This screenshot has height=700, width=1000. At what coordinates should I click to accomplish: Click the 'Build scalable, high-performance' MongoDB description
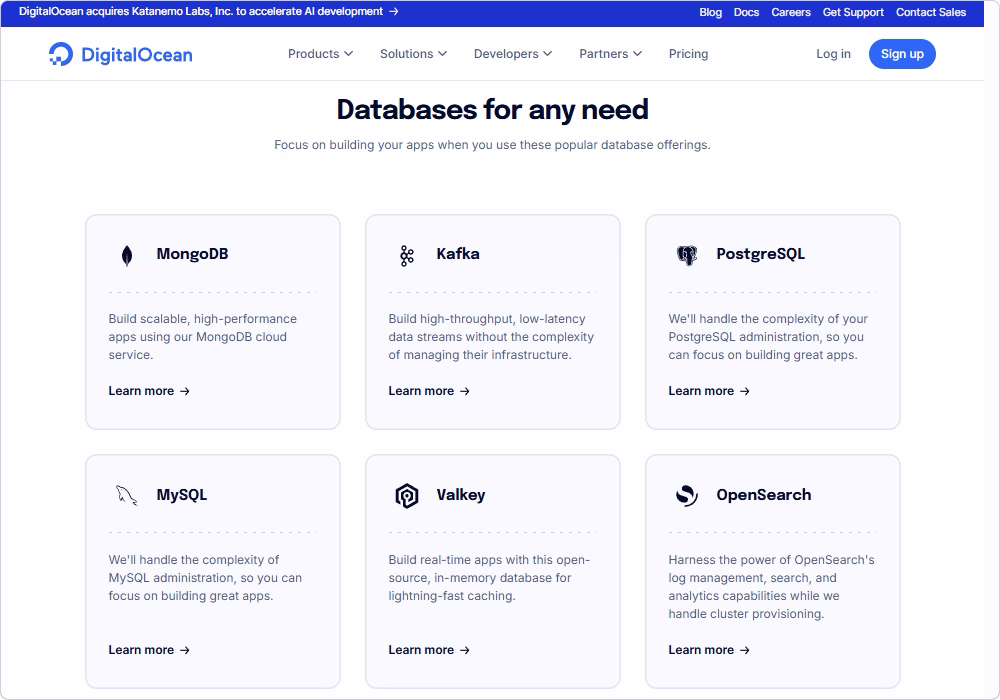tap(203, 337)
